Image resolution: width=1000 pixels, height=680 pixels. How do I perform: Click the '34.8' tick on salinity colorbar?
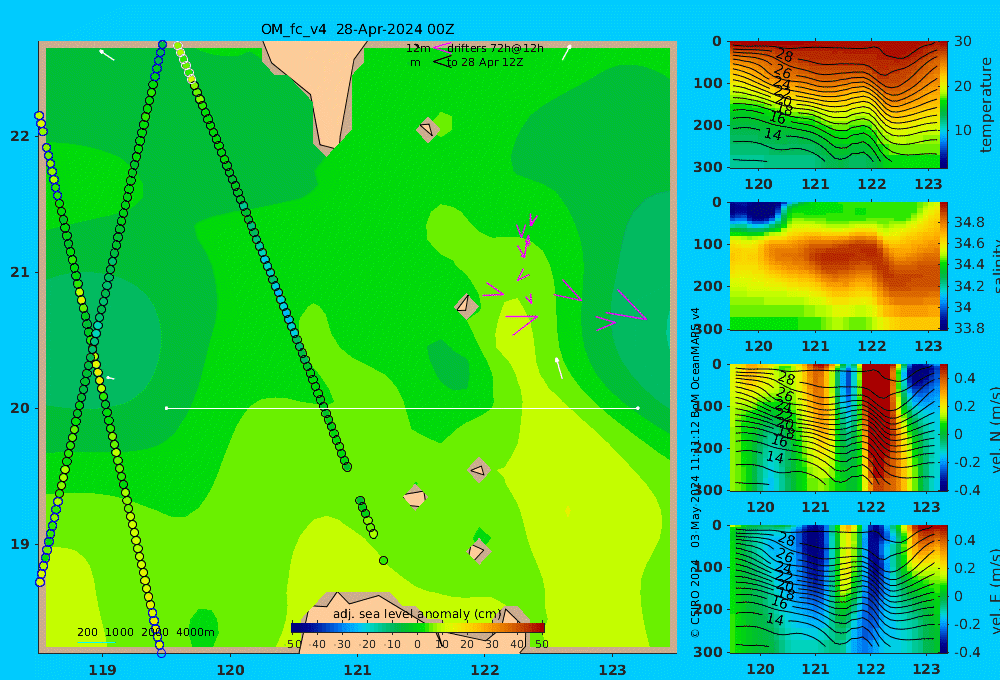[x=969, y=222]
